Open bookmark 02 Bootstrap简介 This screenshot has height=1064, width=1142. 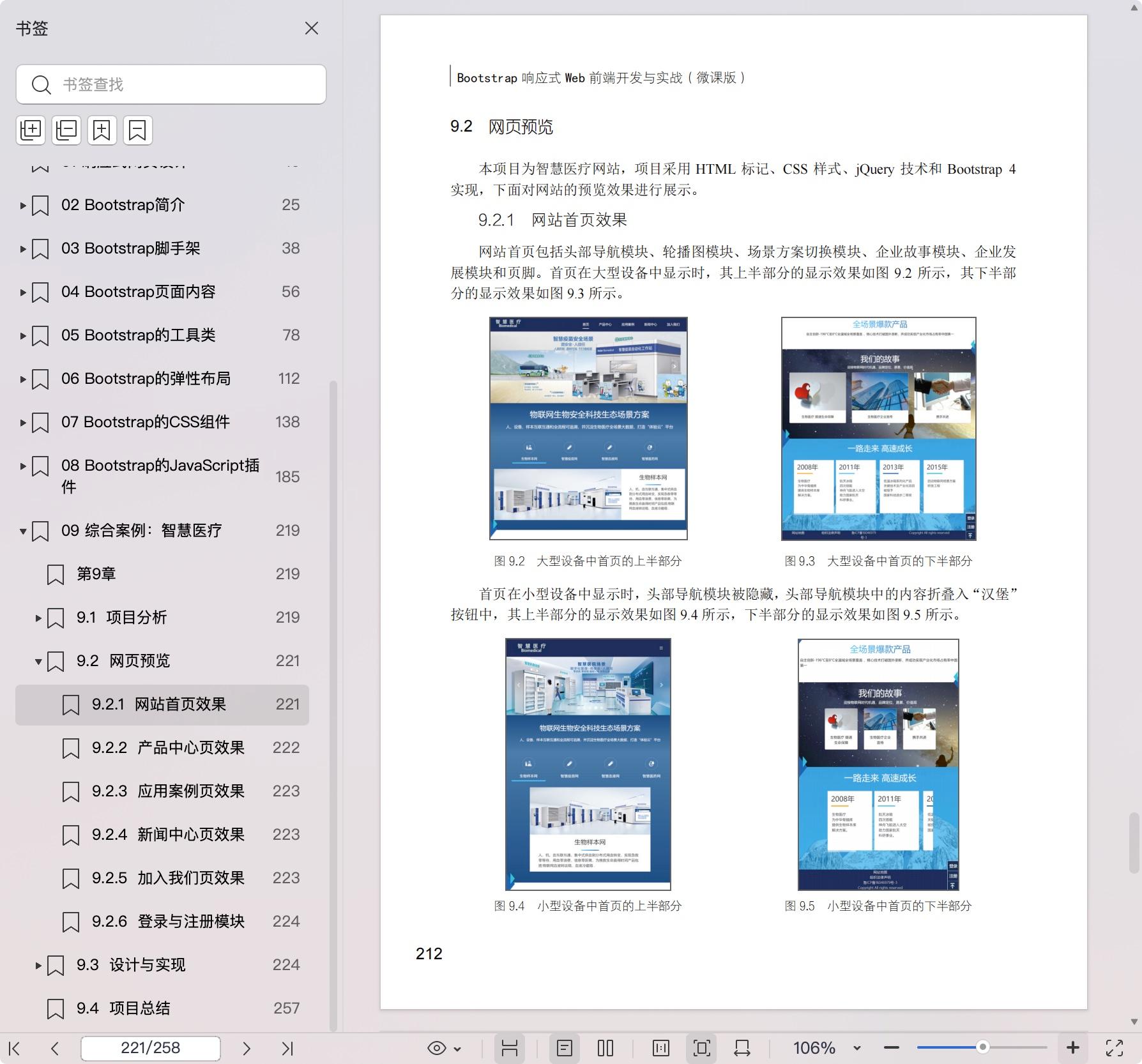(x=123, y=205)
